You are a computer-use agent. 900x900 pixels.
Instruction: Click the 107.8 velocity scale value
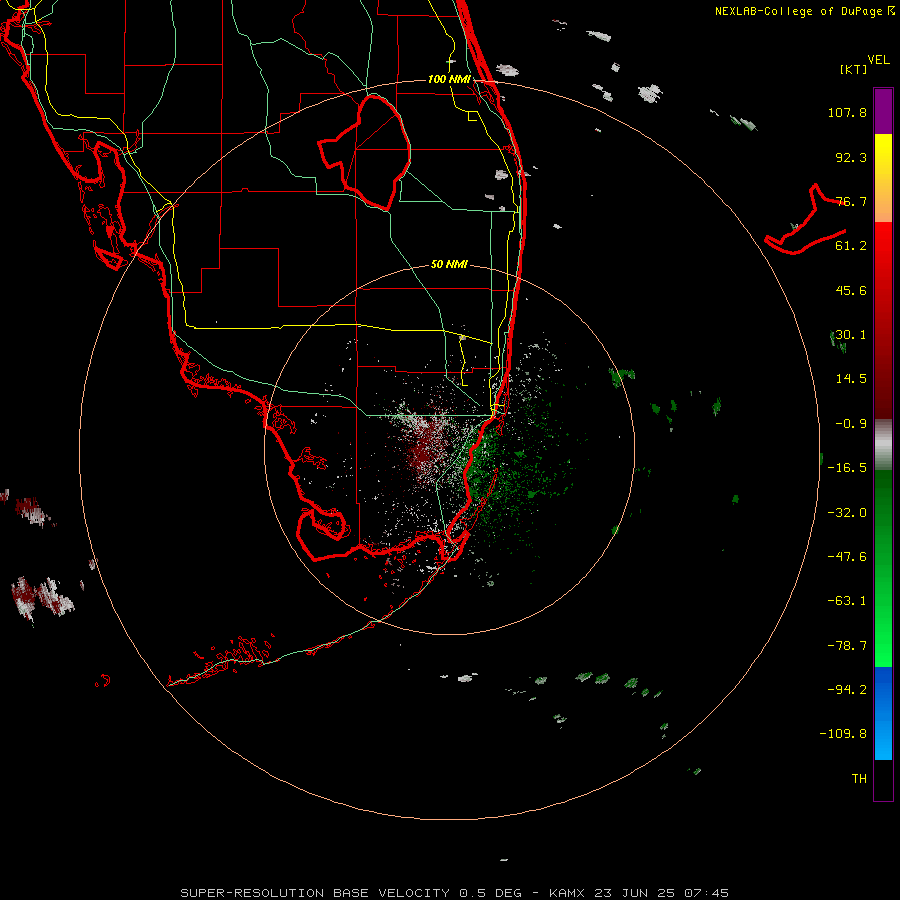pos(847,112)
